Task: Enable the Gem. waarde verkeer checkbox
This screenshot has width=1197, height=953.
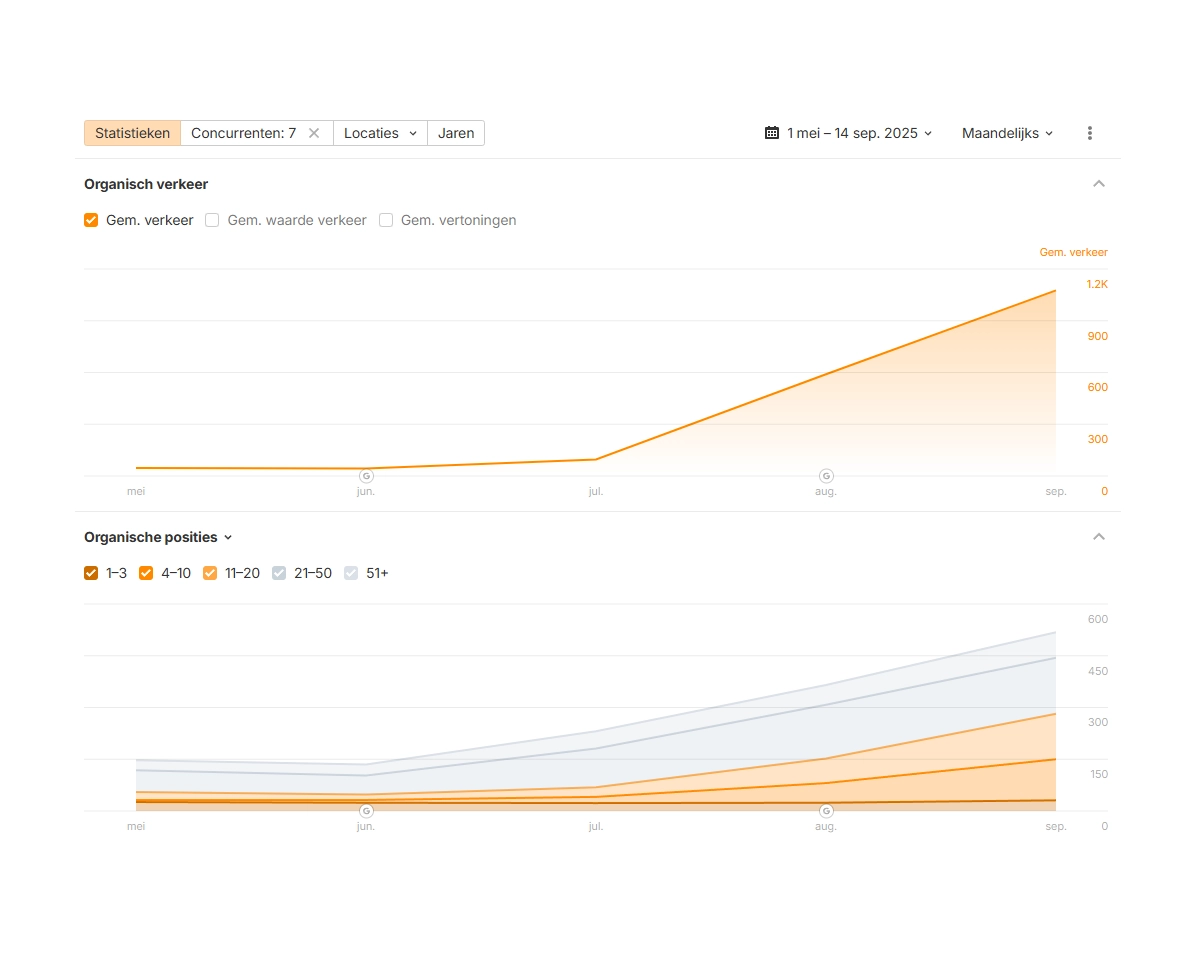Action: 212,220
